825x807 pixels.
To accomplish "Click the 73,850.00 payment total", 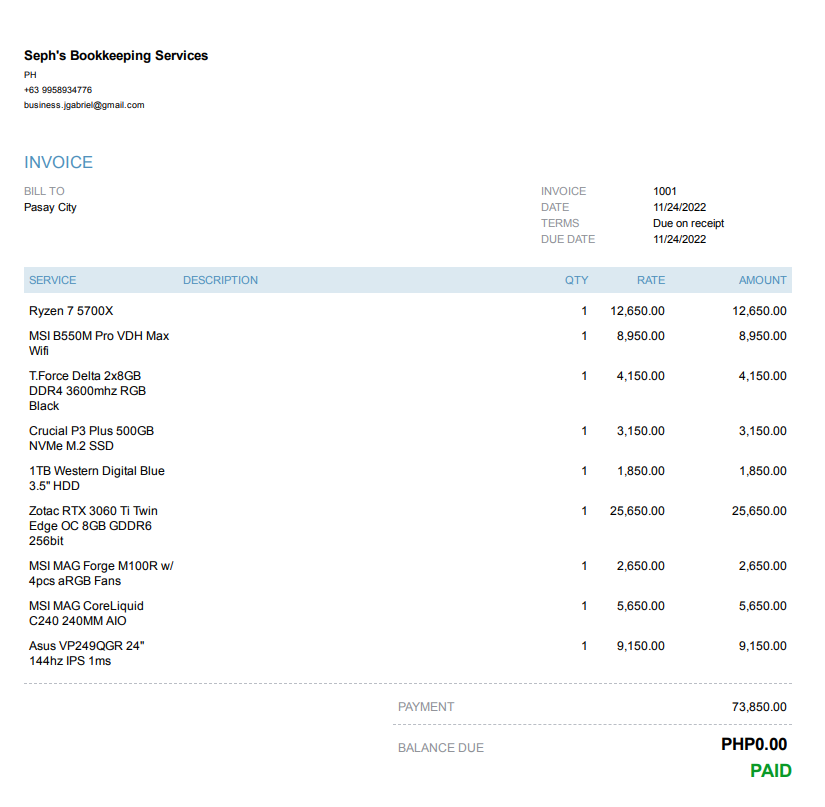I will 759,707.
